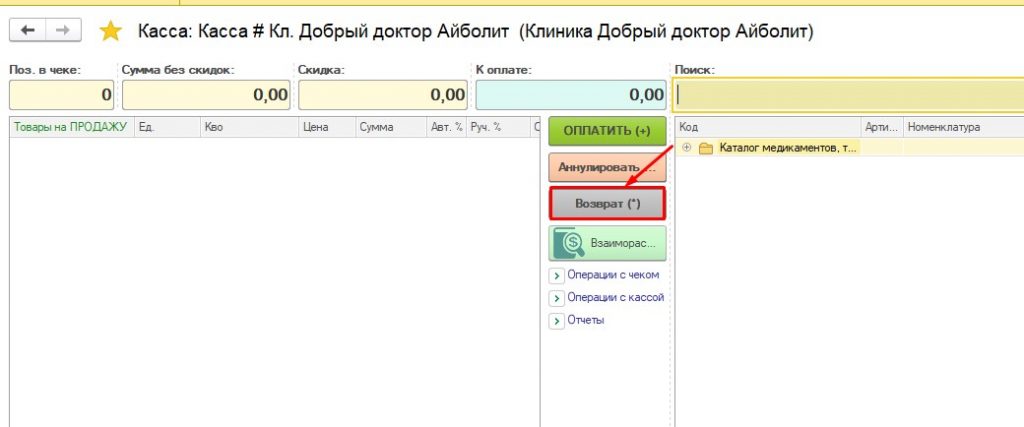Click the back navigation arrow
Screen dimensions: 1024x427
click(x=27, y=31)
